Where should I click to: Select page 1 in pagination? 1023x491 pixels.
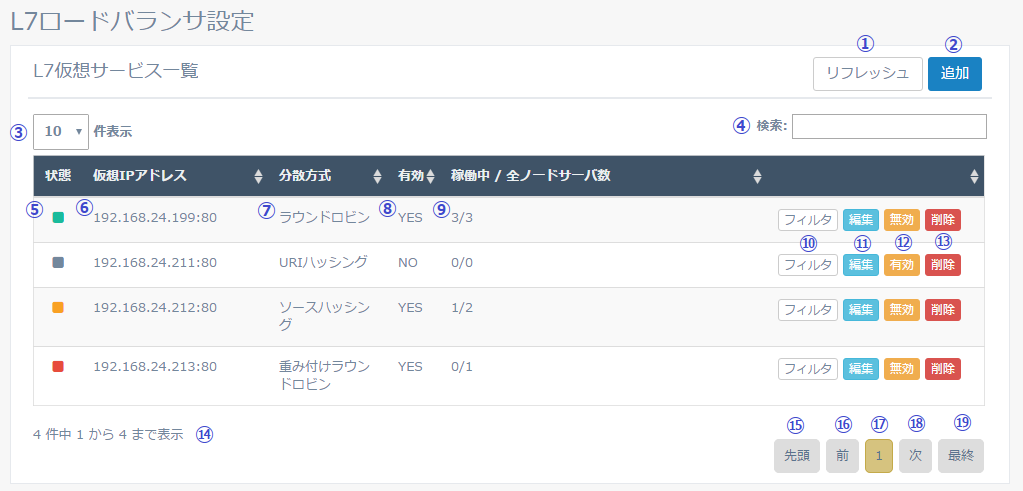[879, 456]
